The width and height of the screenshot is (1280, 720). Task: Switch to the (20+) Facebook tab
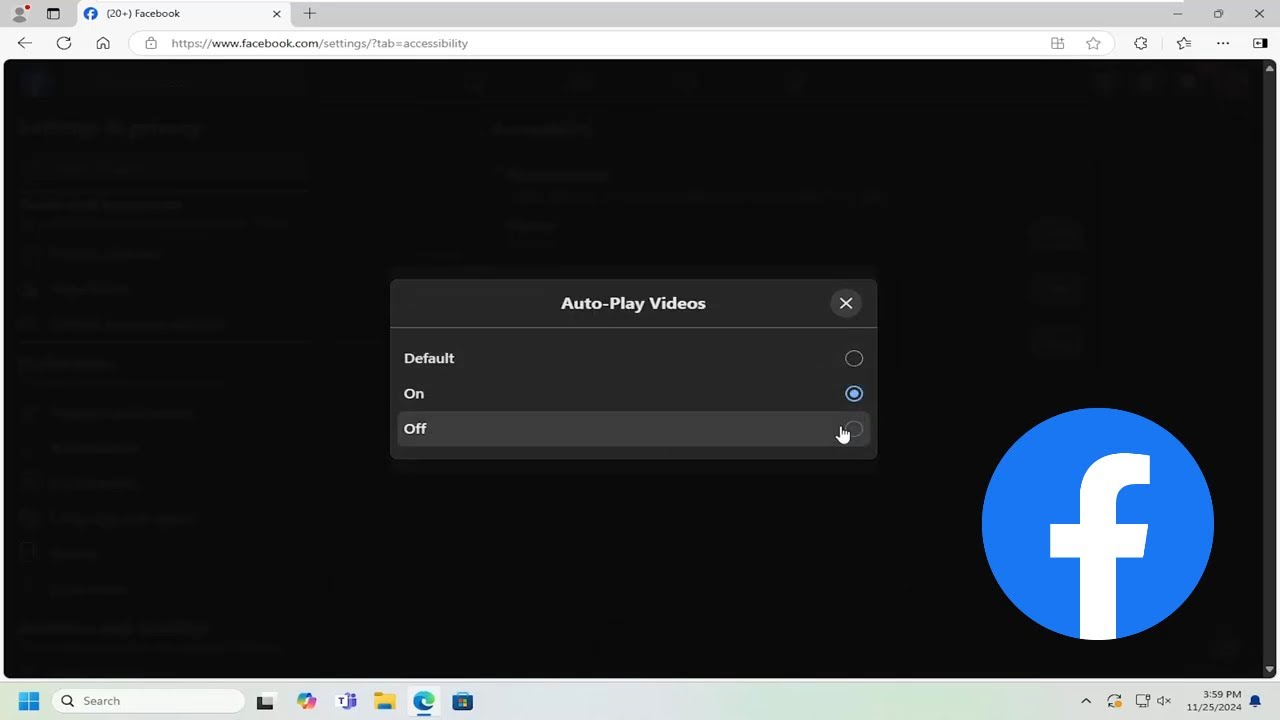coord(183,14)
